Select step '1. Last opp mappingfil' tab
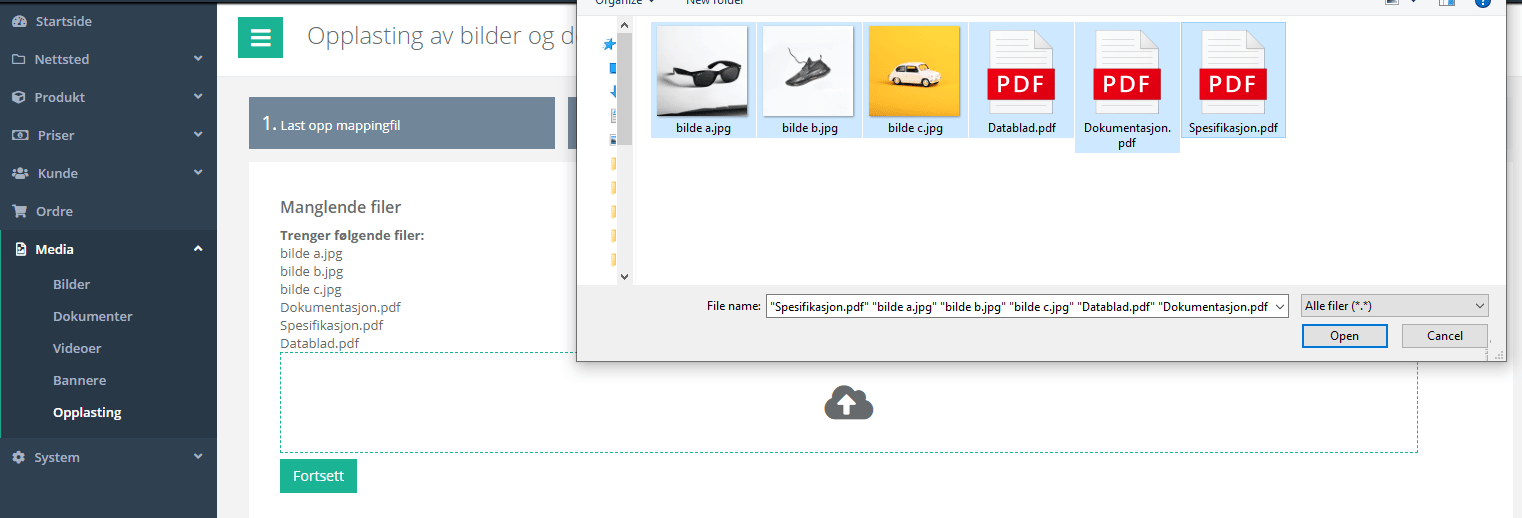 402,123
